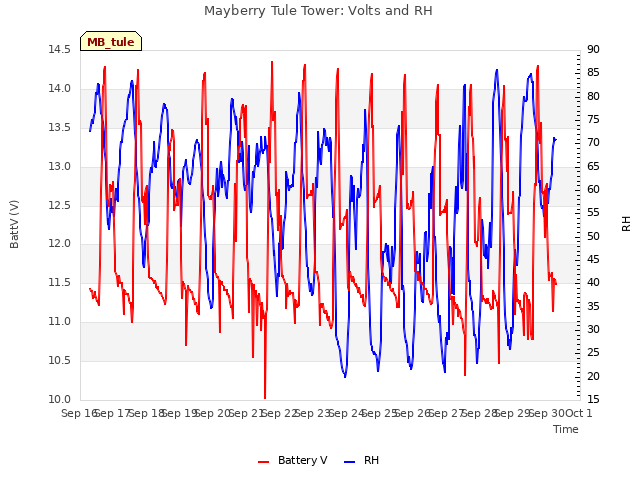The width and height of the screenshot is (640, 480).
Task: Click the lowest RH trough near Sep 24
Action: click(345, 376)
